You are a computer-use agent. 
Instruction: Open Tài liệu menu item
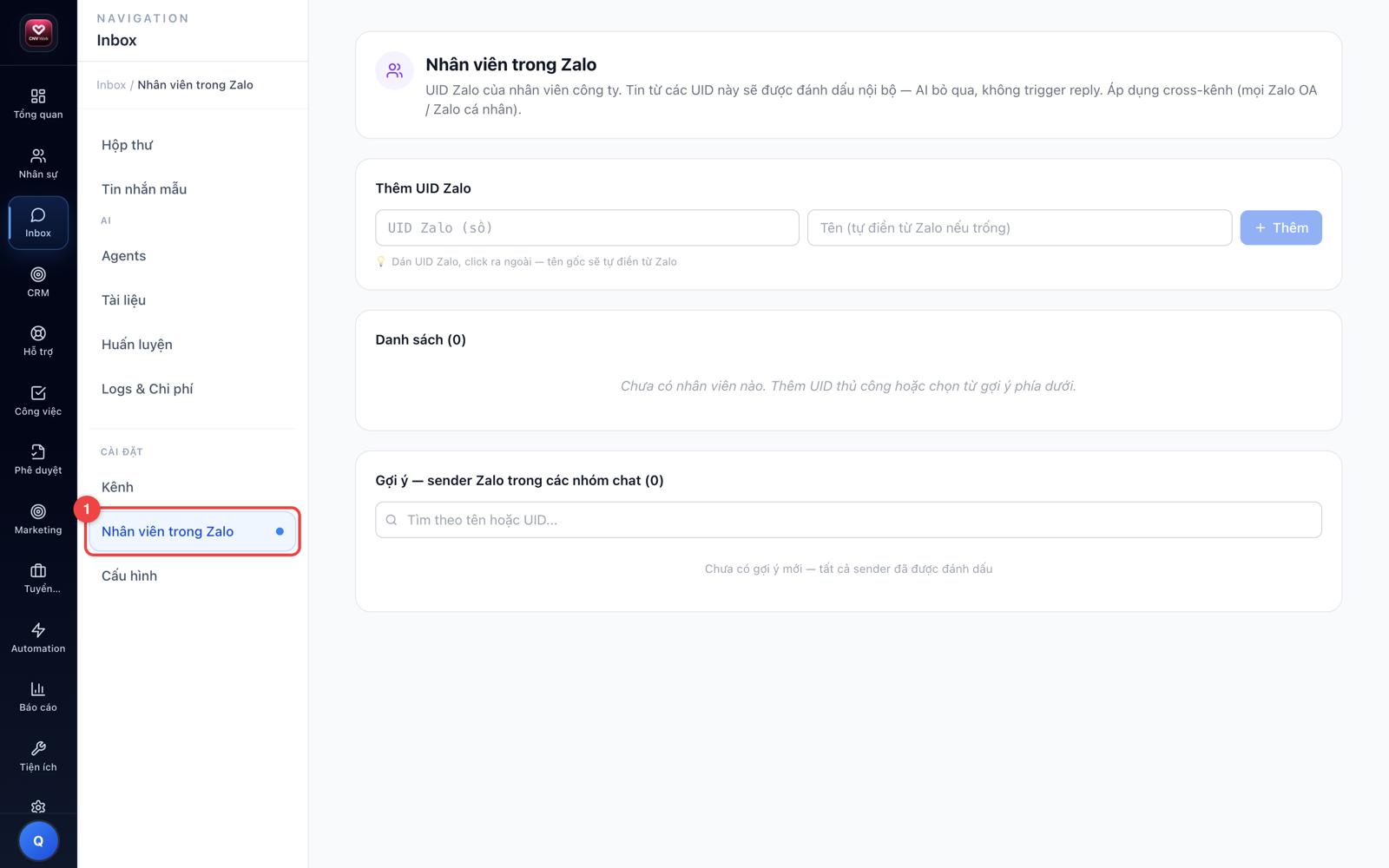[193, 300]
